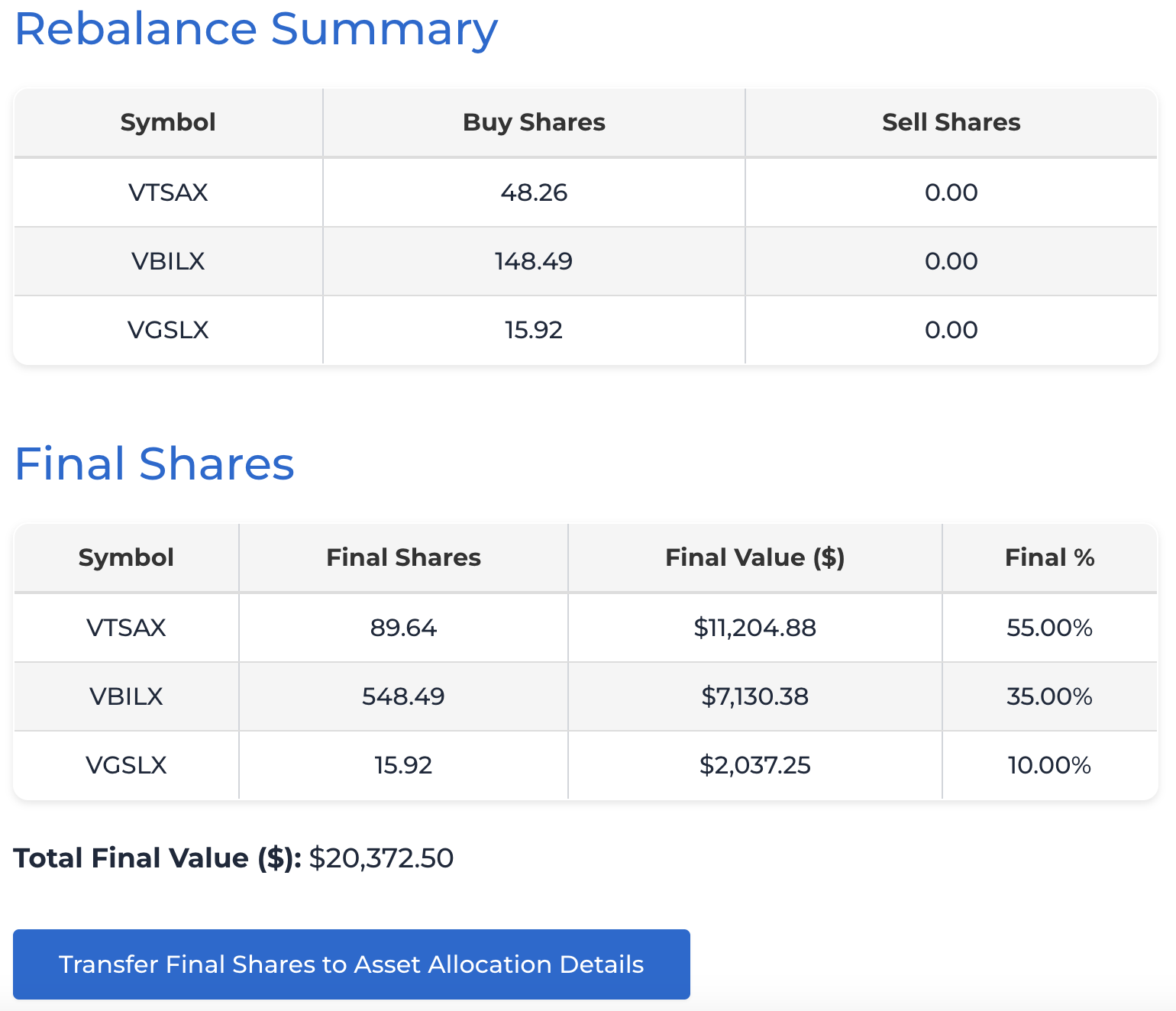Select the VBILX final shares value 548.49
This screenshot has height=1011, width=1176.
(403, 696)
